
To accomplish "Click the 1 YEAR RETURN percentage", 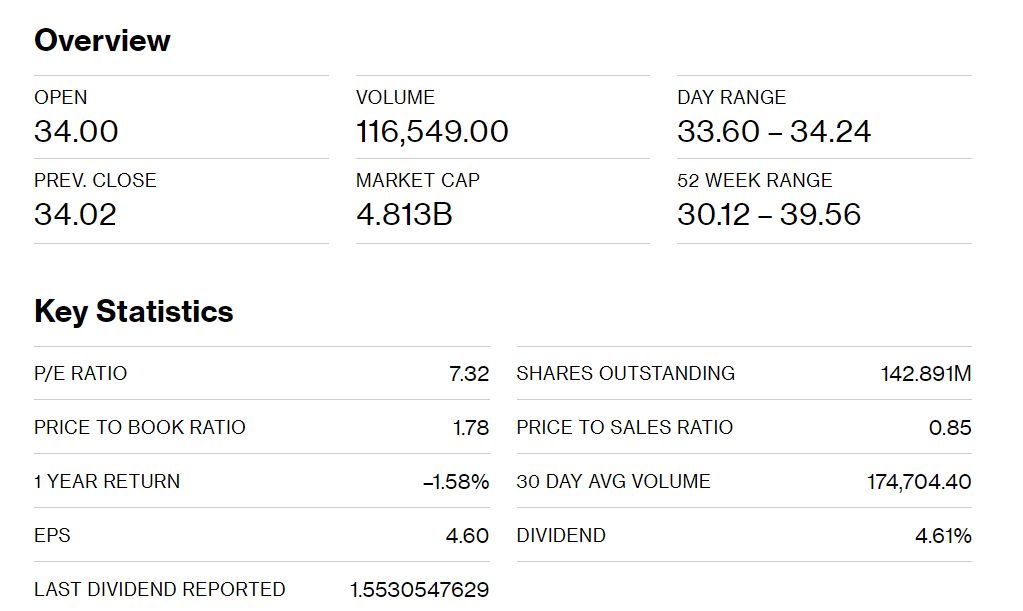I will [455, 482].
